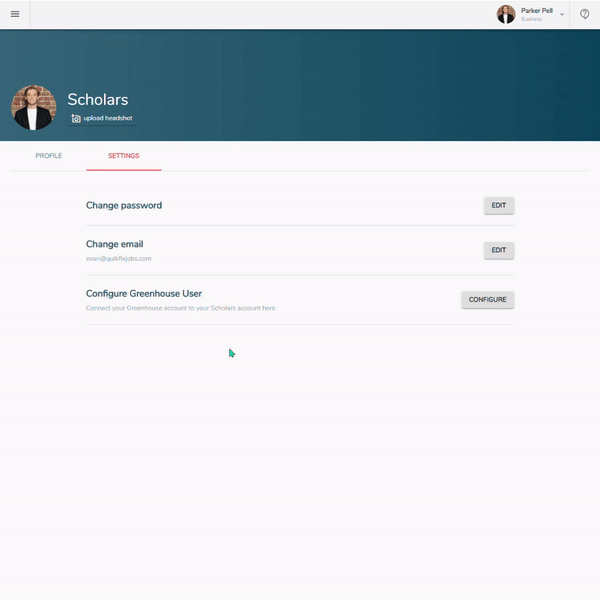Click the evan@quikfixjobs.com email text

click(119, 259)
